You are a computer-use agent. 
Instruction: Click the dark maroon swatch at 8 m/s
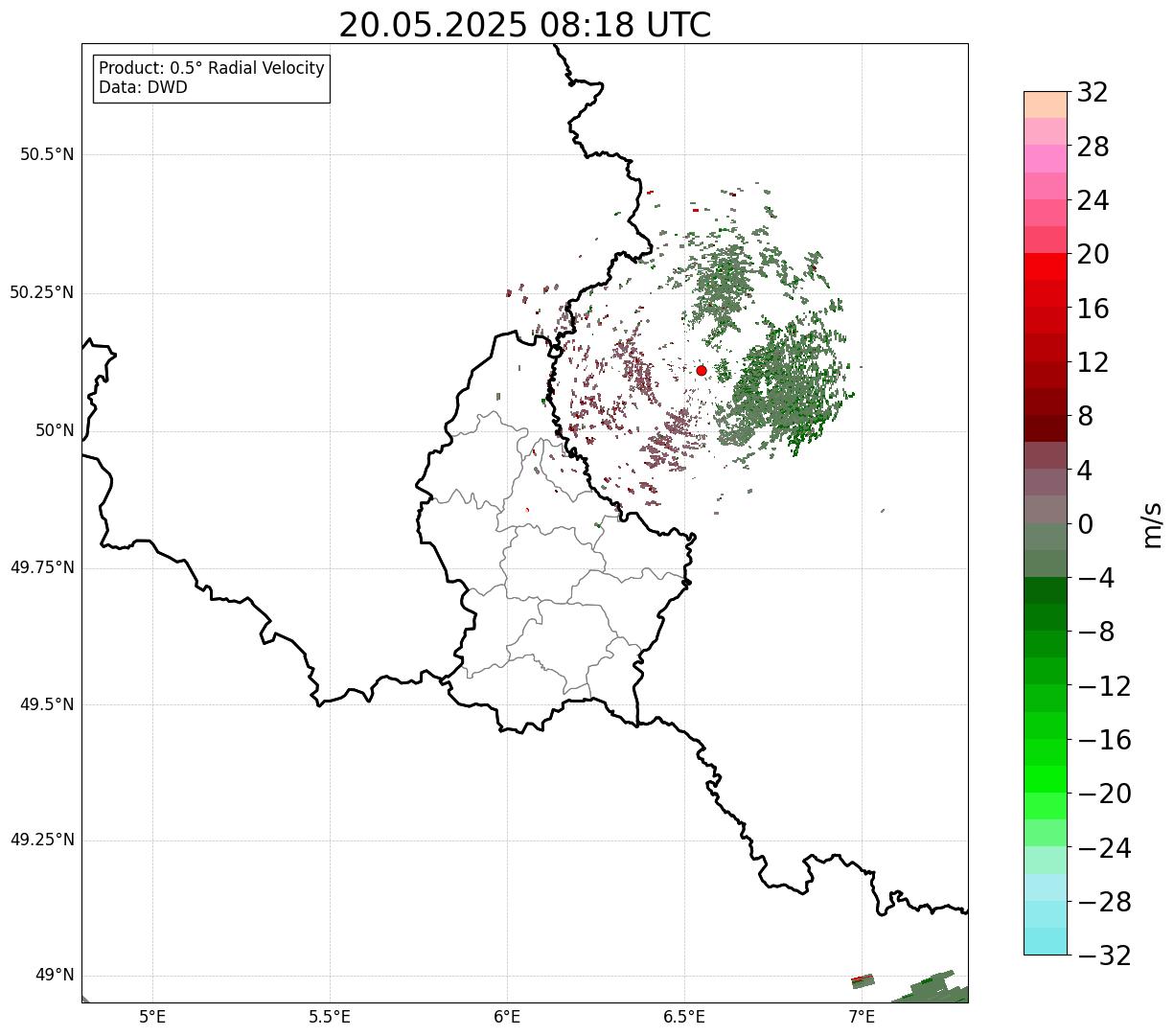pyautogui.click(x=1046, y=428)
